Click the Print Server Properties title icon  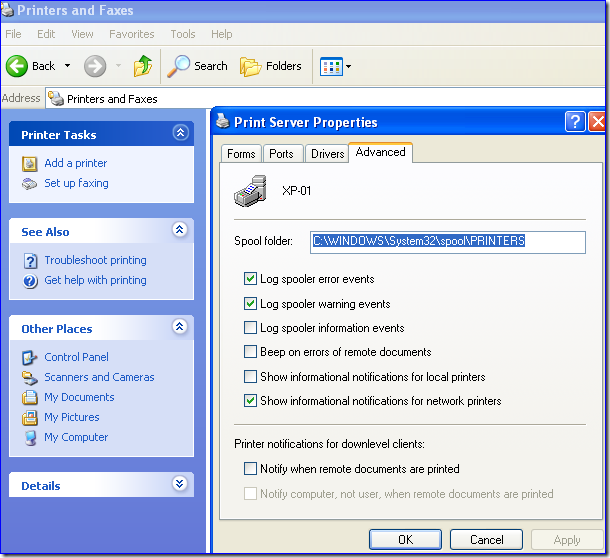pyautogui.click(x=223, y=121)
